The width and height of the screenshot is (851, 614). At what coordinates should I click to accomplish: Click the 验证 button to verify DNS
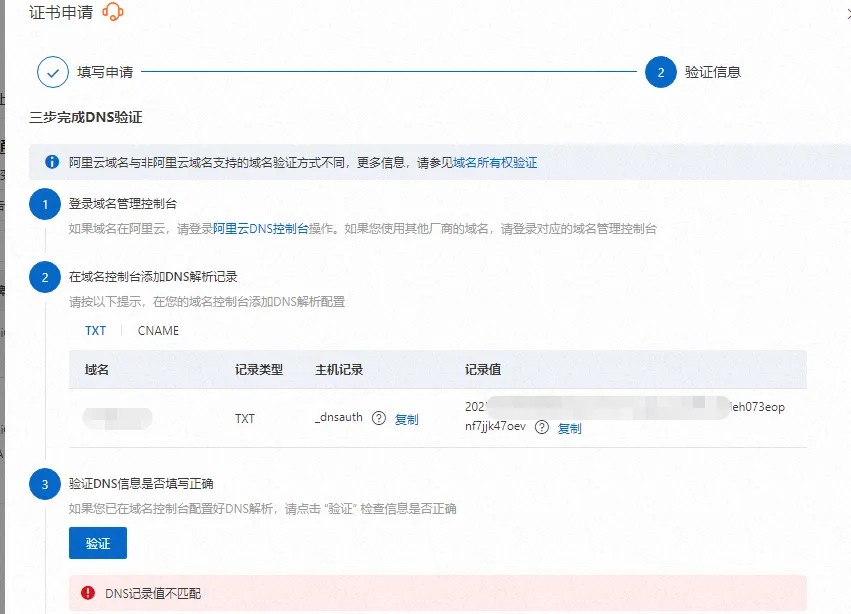coord(97,543)
